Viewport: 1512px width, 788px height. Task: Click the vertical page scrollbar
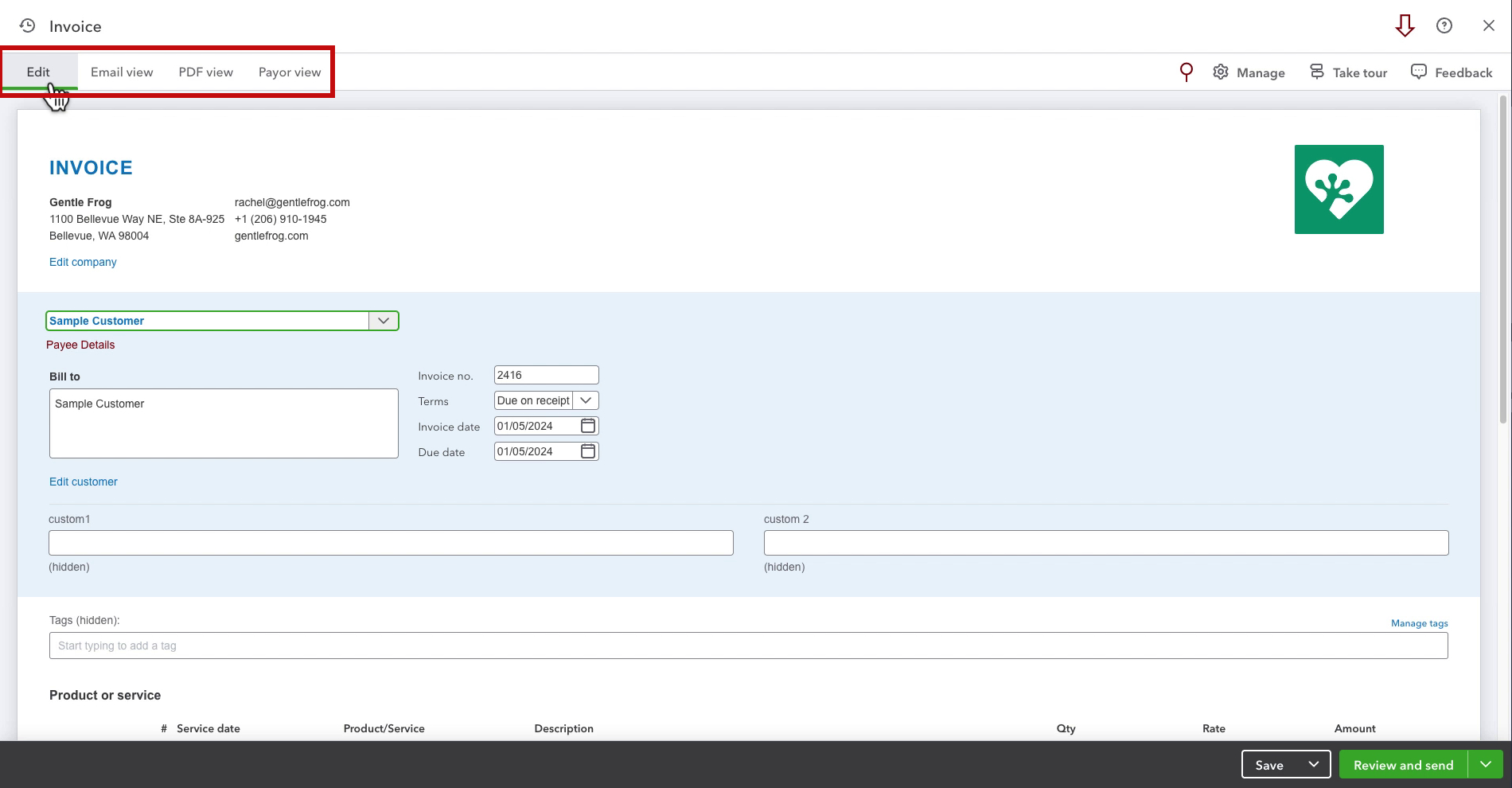click(x=1503, y=259)
